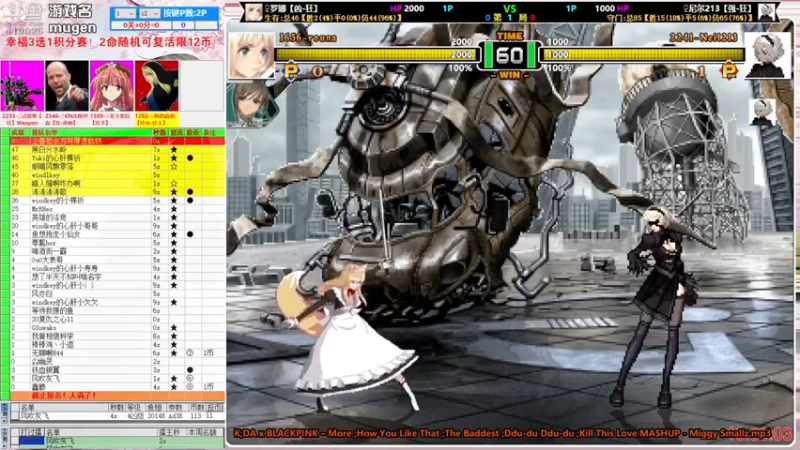Click the scrolling song title ticker
This screenshot has height=450, width=800.
click(503, 433)
